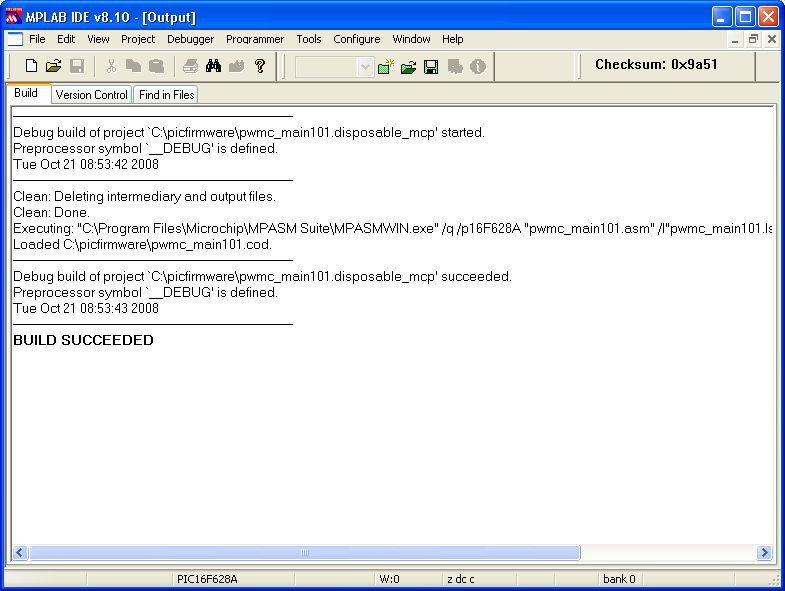785x591 pixels.
Task: Open the Debugger menu
Action: coord(190,39)
